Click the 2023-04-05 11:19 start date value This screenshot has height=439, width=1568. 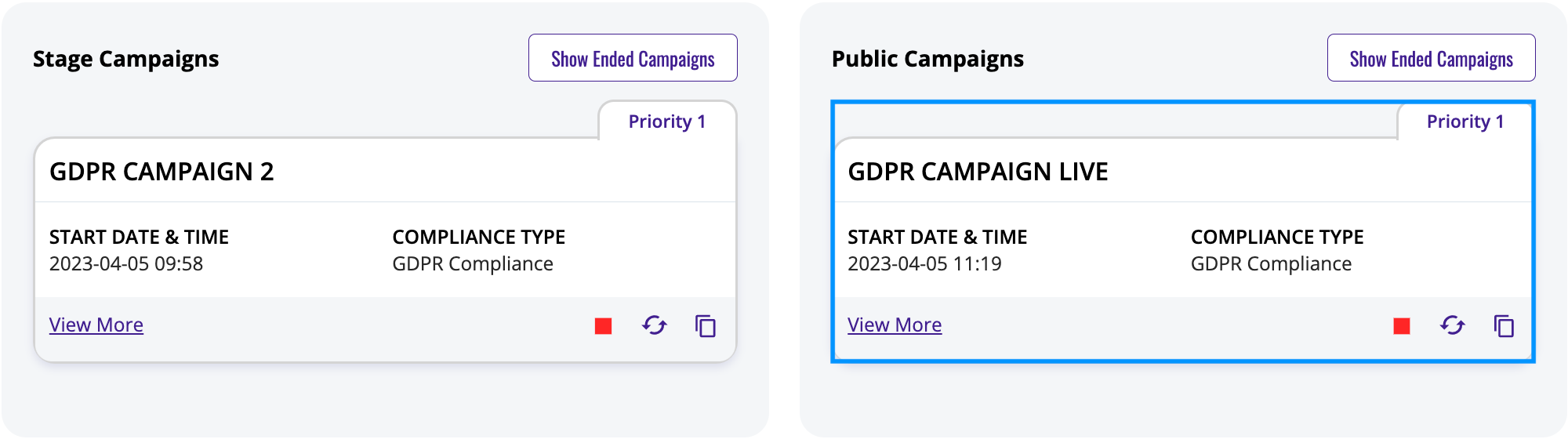(924, 264)
